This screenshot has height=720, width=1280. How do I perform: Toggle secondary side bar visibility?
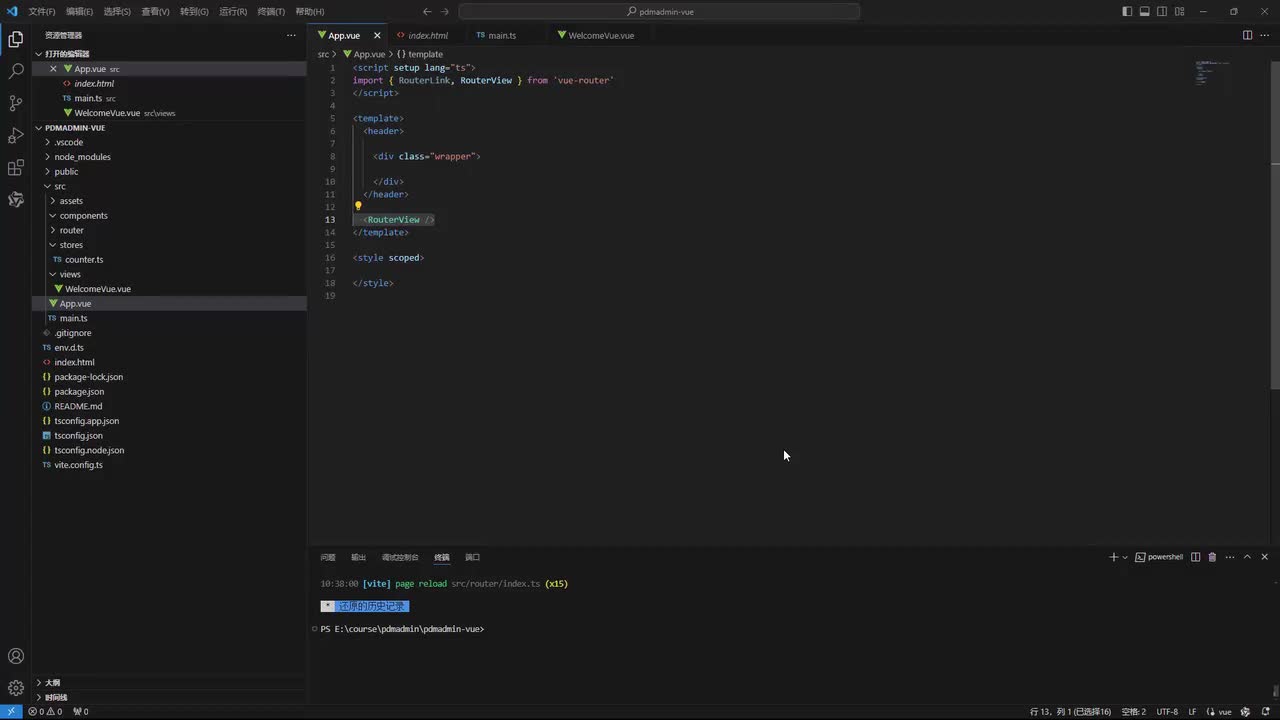point(1162,11)
